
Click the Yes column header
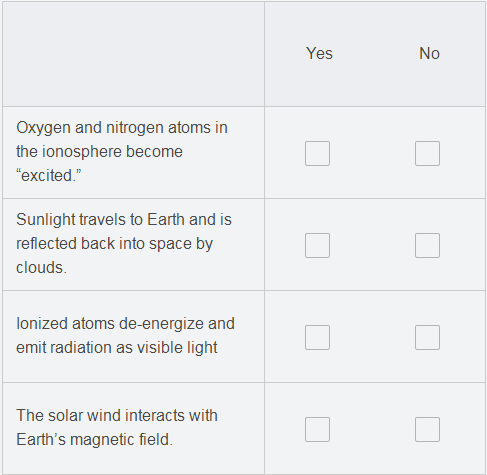click(x=319, y=53)
